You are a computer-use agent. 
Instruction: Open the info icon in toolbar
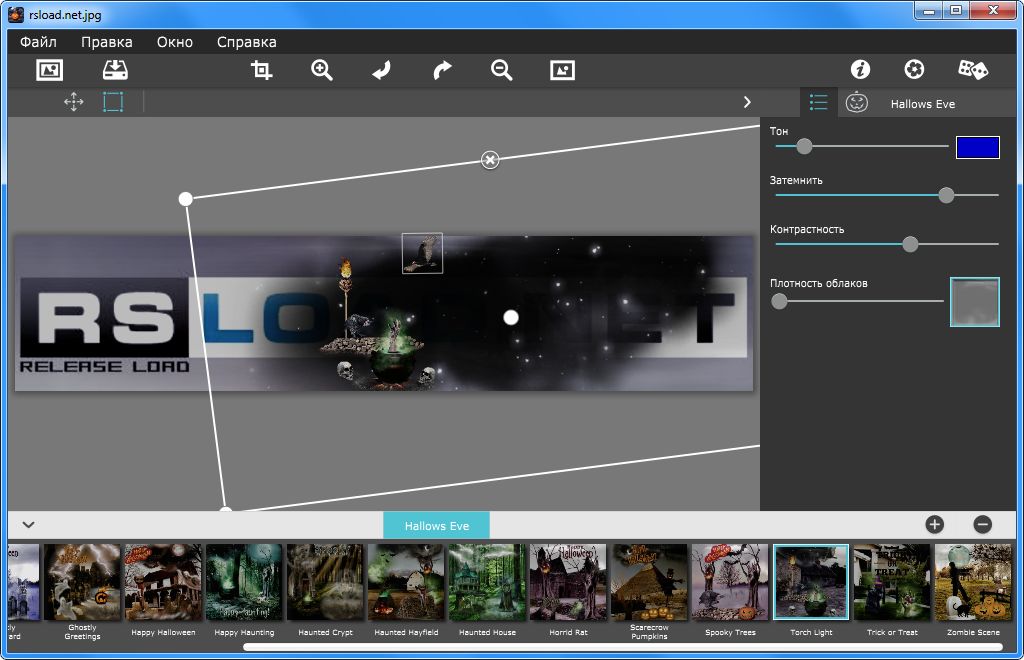click(x=860, y=70)
